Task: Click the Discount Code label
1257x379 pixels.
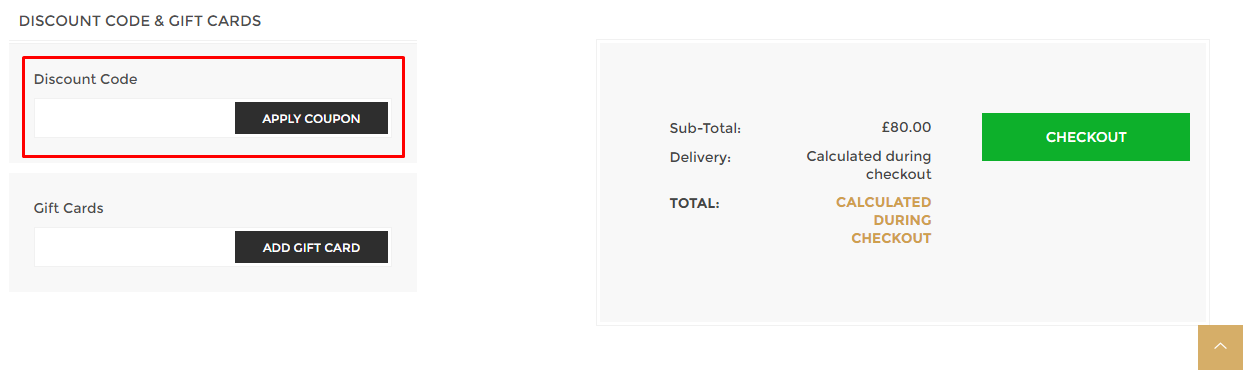Action: pyautogui.click(x=85, y=79)
